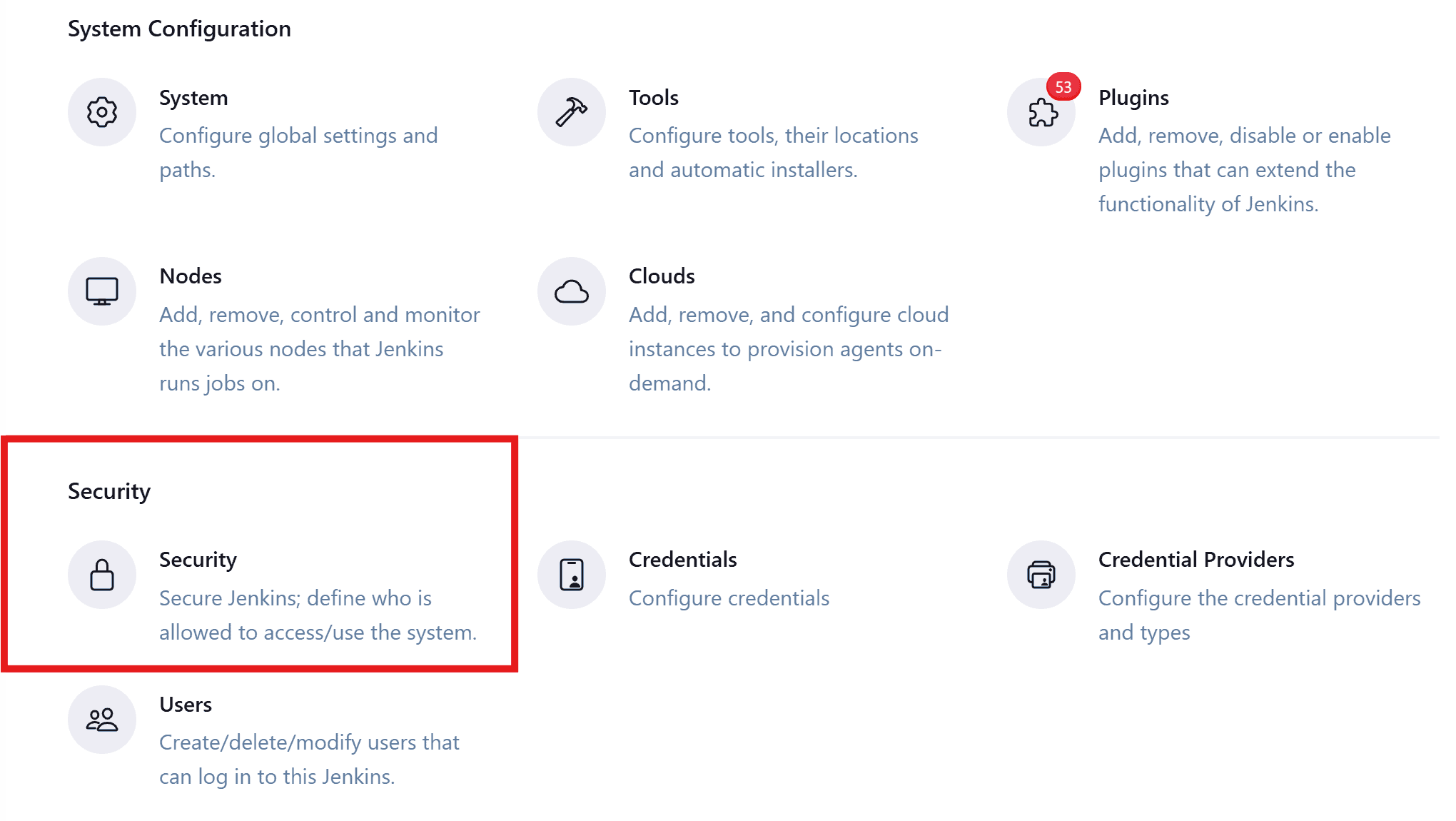Select the Nodes monitor icon

(x=102, y=291)
